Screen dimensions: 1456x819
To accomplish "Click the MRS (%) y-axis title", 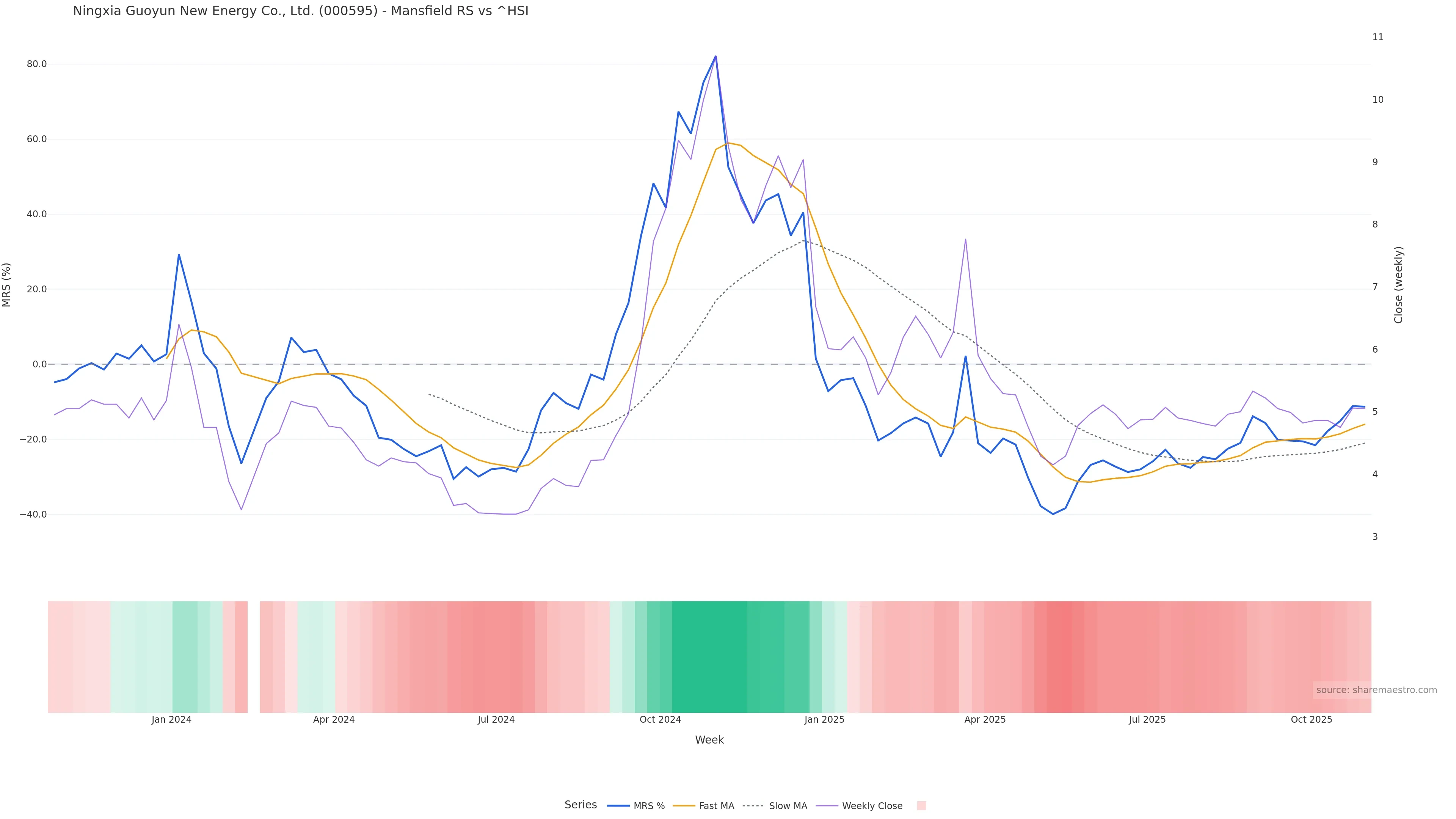I will [x=7, y=285].
